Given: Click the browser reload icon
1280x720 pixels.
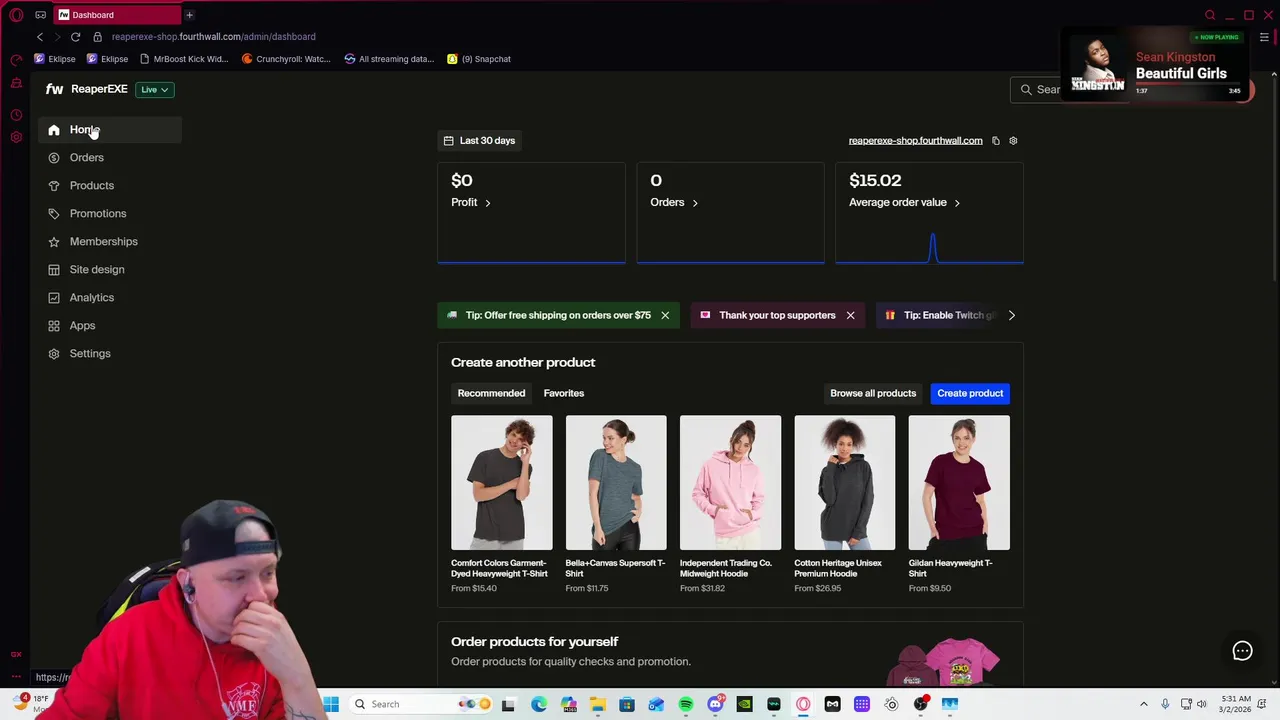Looking at the screenshot, I should click(75, 37).
